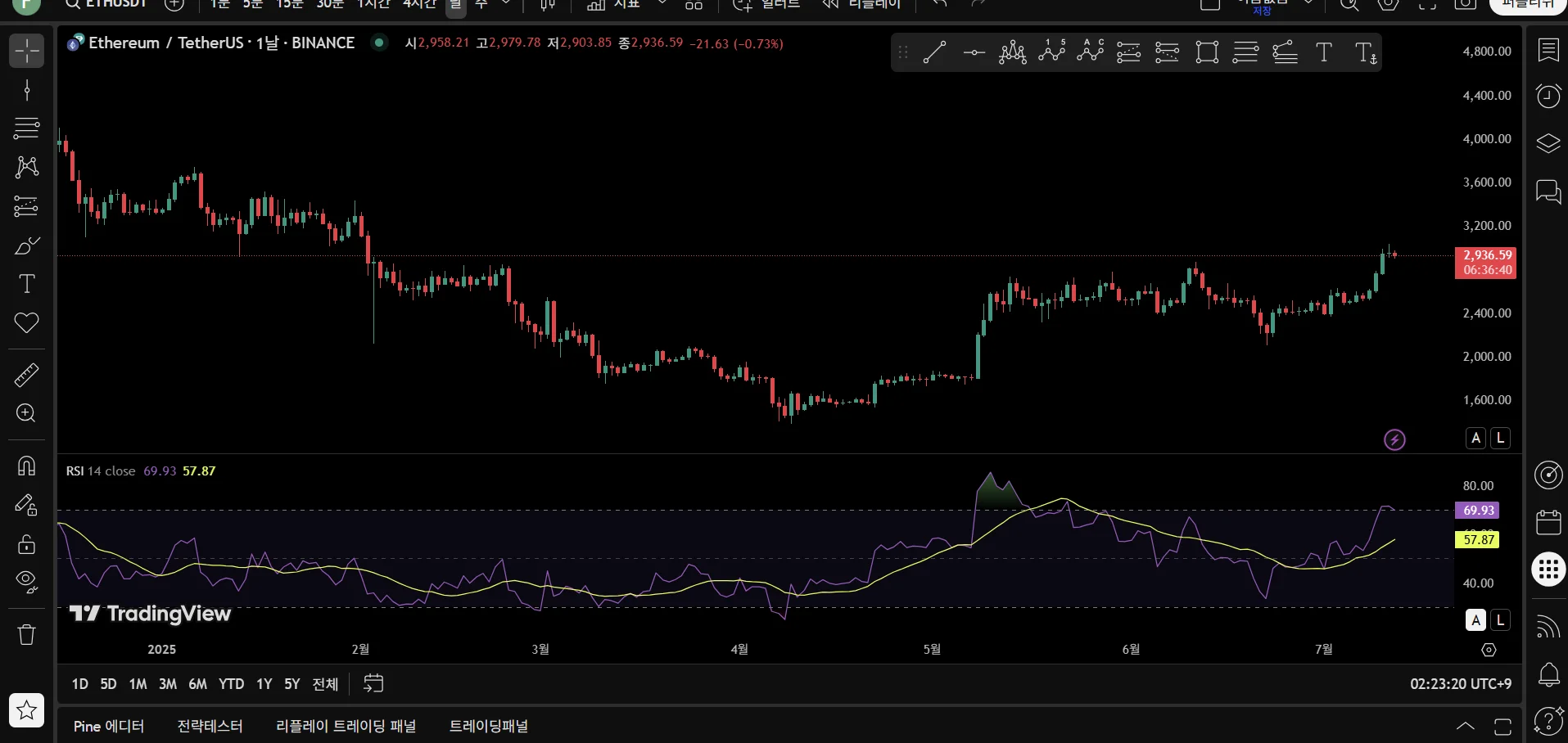Choose the head and shoulders pattern tool

point(1013,52)
